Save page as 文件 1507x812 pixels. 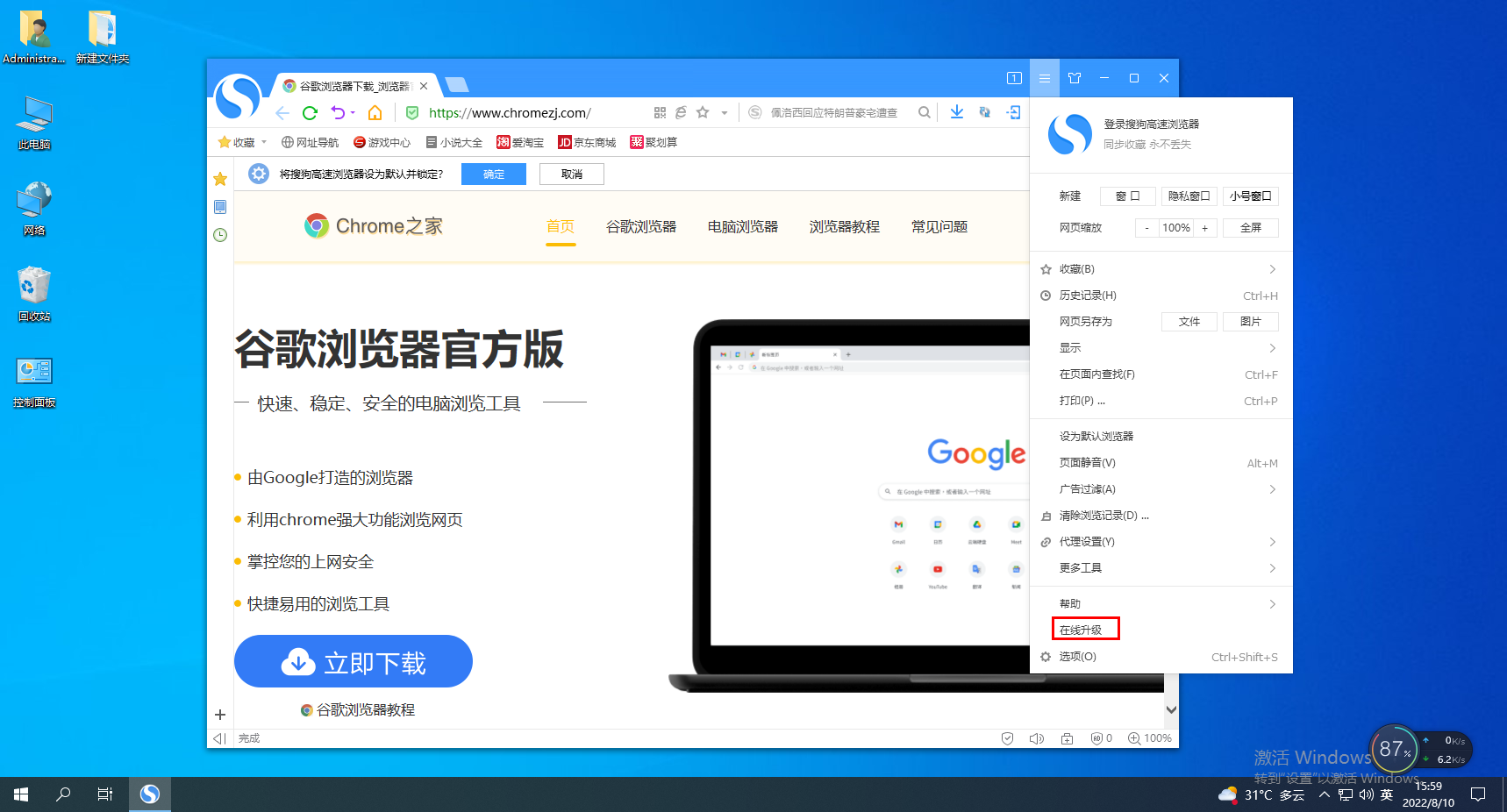point(1189,322)
